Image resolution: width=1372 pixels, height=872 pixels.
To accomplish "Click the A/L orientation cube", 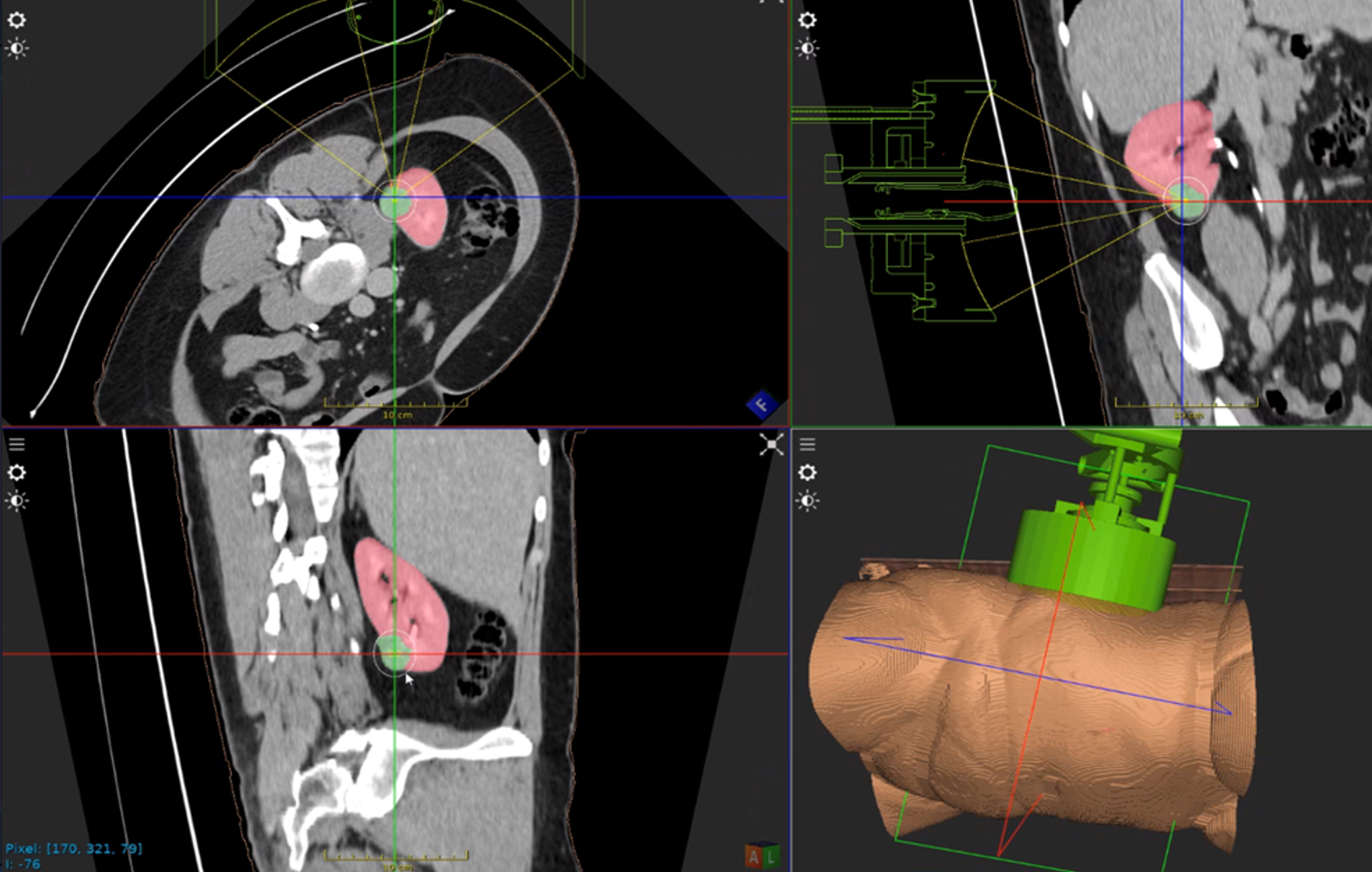I will (761, 855).
